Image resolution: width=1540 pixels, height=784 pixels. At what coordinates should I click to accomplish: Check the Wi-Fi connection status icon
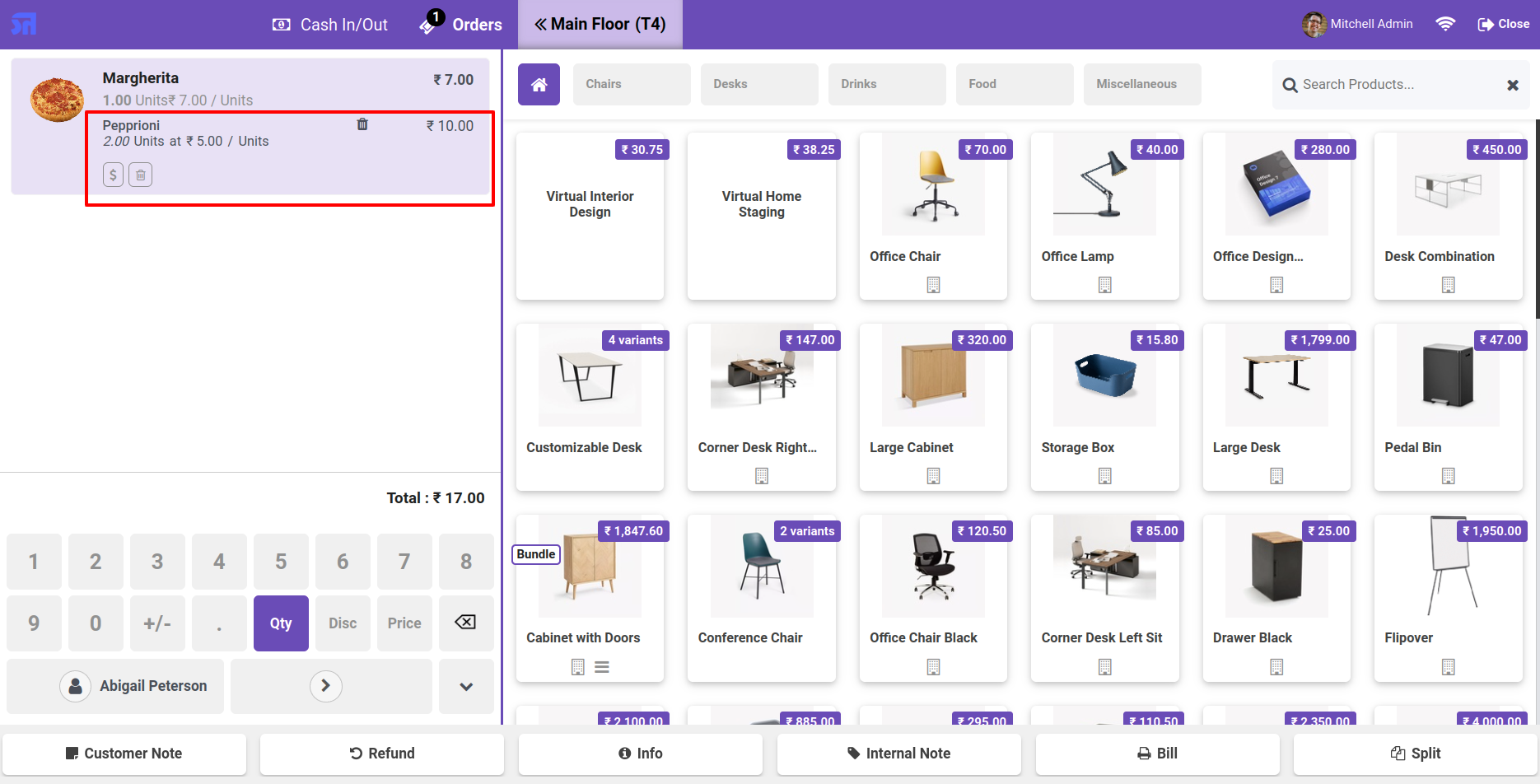coord(1444,24)
